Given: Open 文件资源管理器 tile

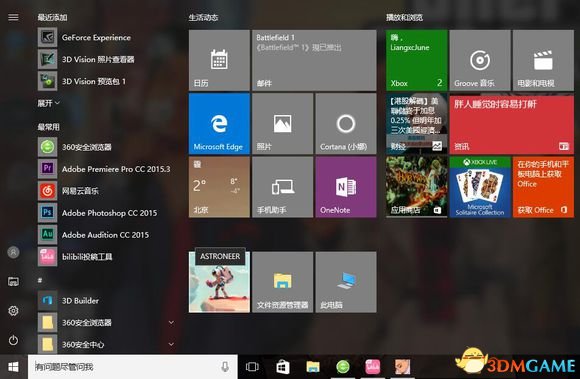Looking at the screenshot, I should click(x=283, y=282).
